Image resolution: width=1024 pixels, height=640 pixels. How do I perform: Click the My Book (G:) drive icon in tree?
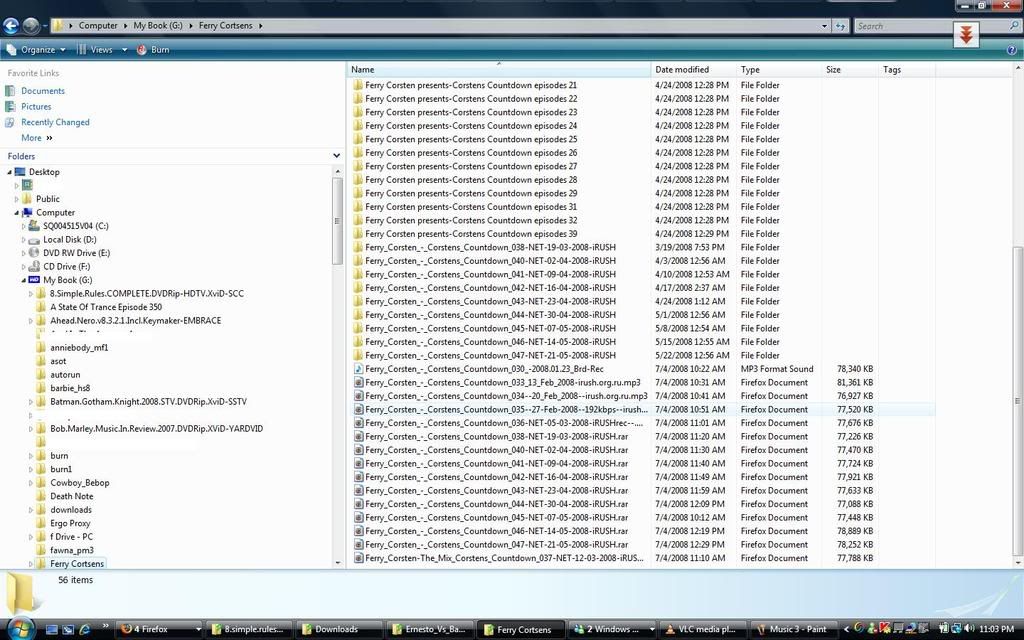[35, 280]
